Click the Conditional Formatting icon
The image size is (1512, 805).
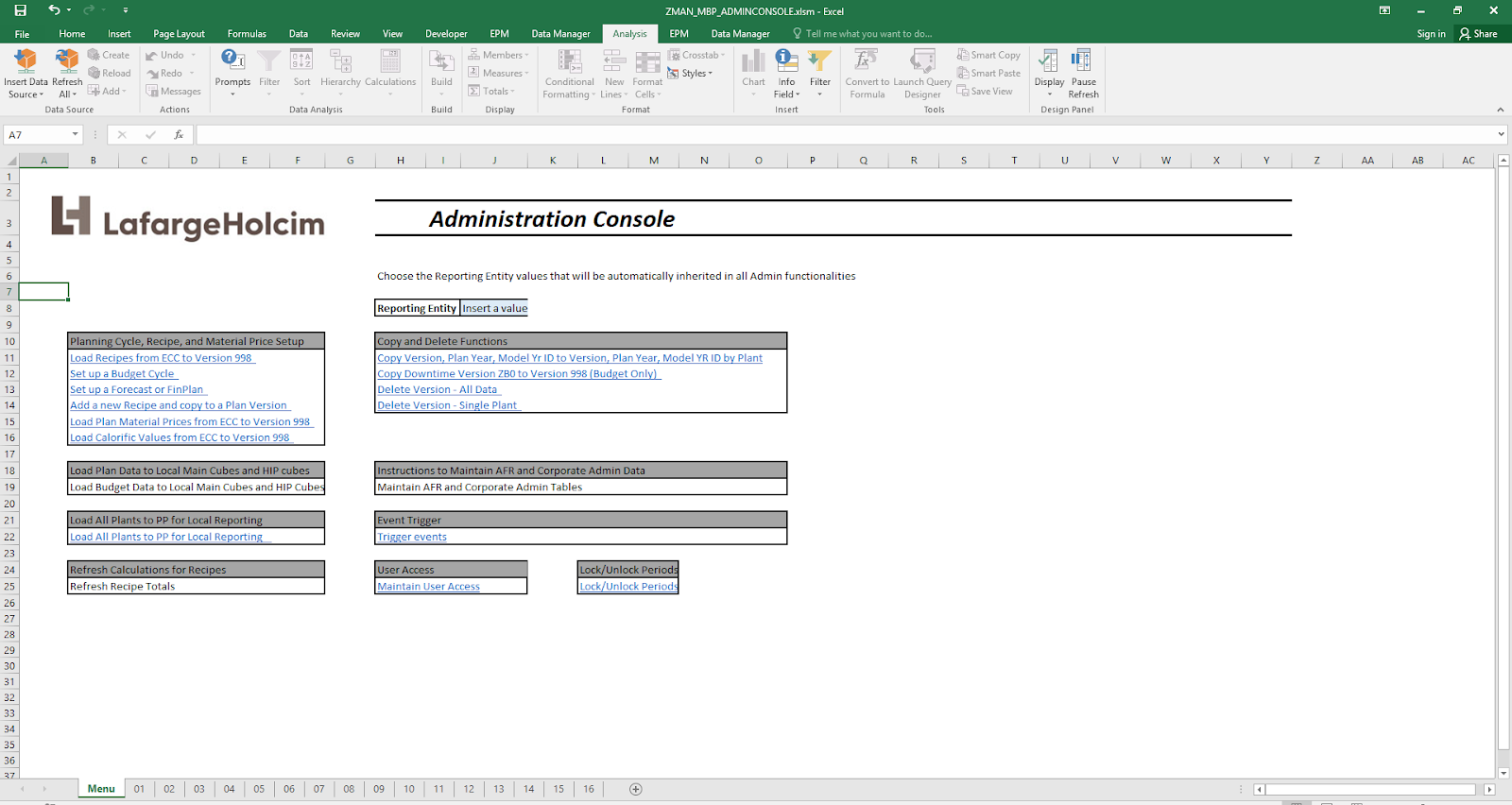tap(569, 61)
